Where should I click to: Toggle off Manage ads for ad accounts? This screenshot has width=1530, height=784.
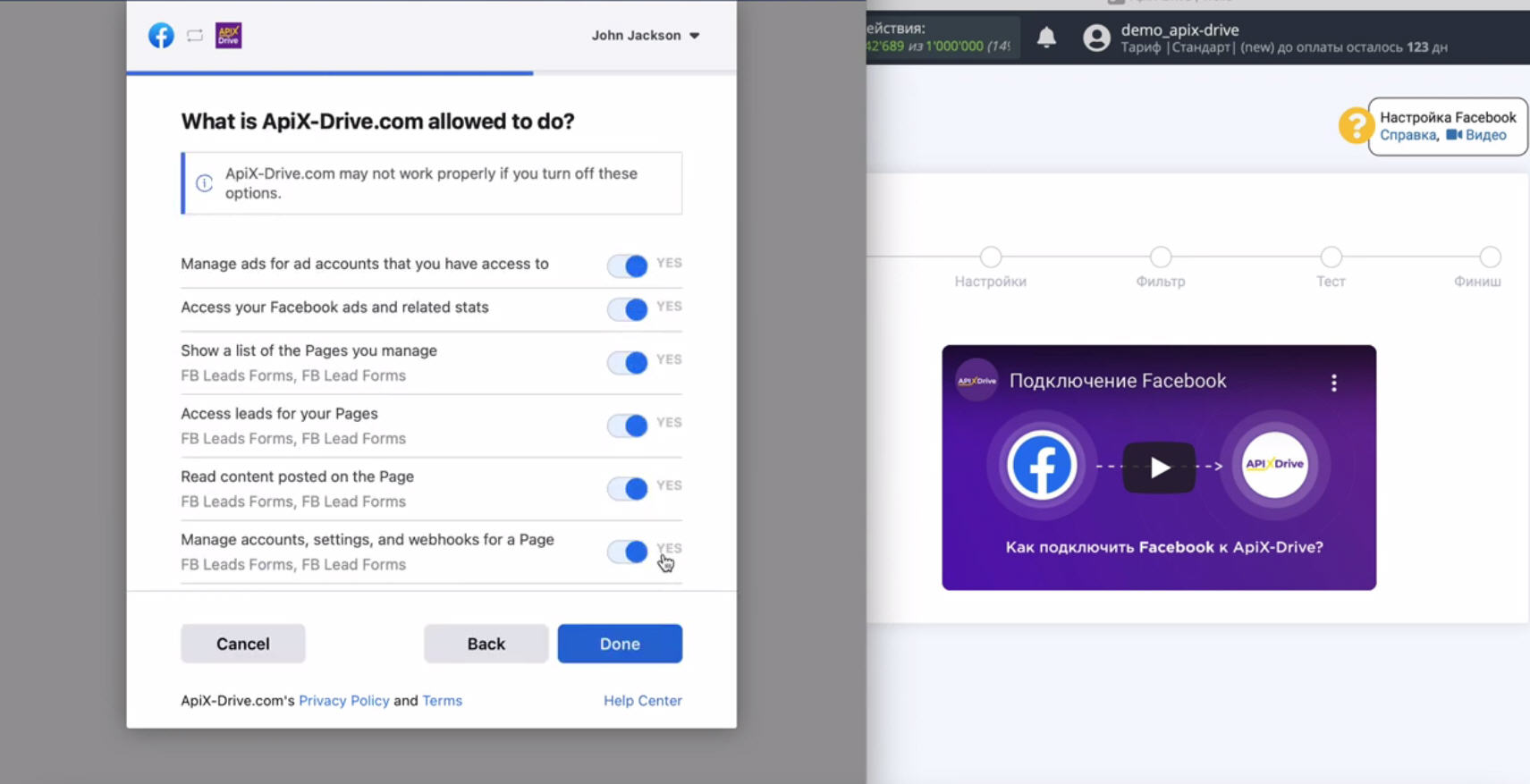click(628, 266)
